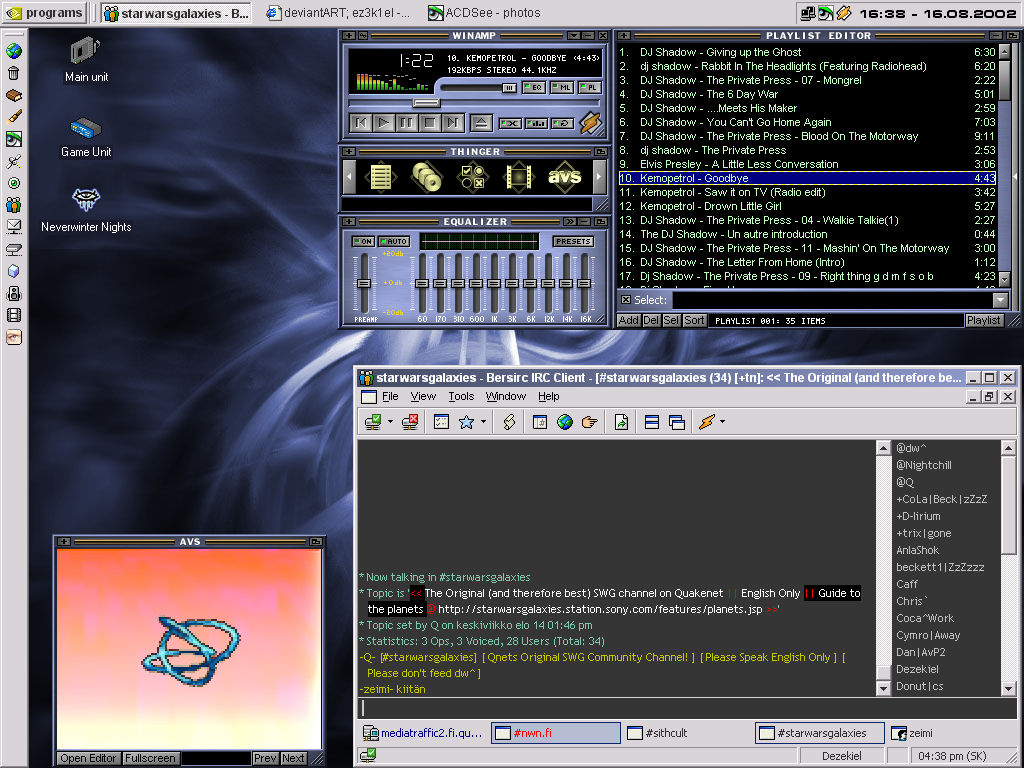The width and height of the screenshot is (1024, 768).
Task: Open the playlist Select dropdown arrow
Action: pos(1000,300)
